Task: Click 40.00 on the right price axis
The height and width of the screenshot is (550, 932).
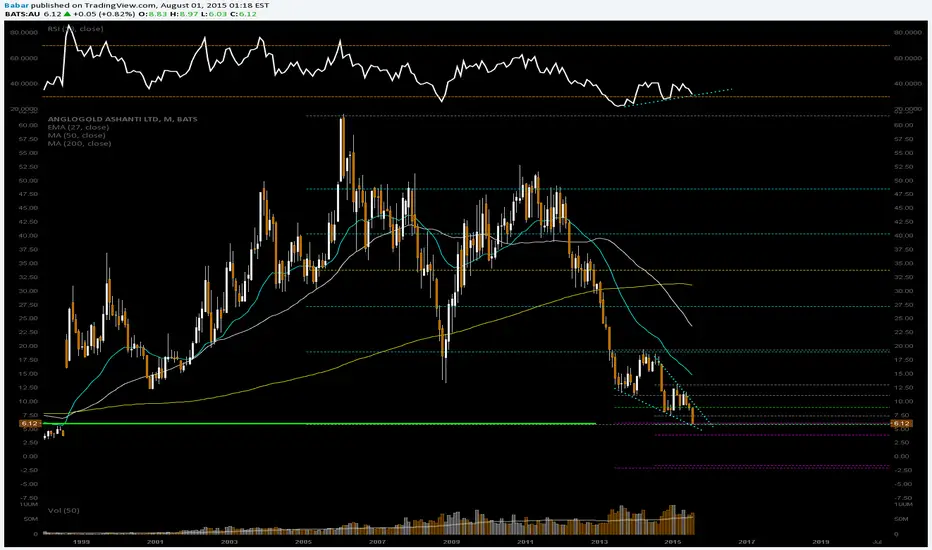Action: (902, 235)
